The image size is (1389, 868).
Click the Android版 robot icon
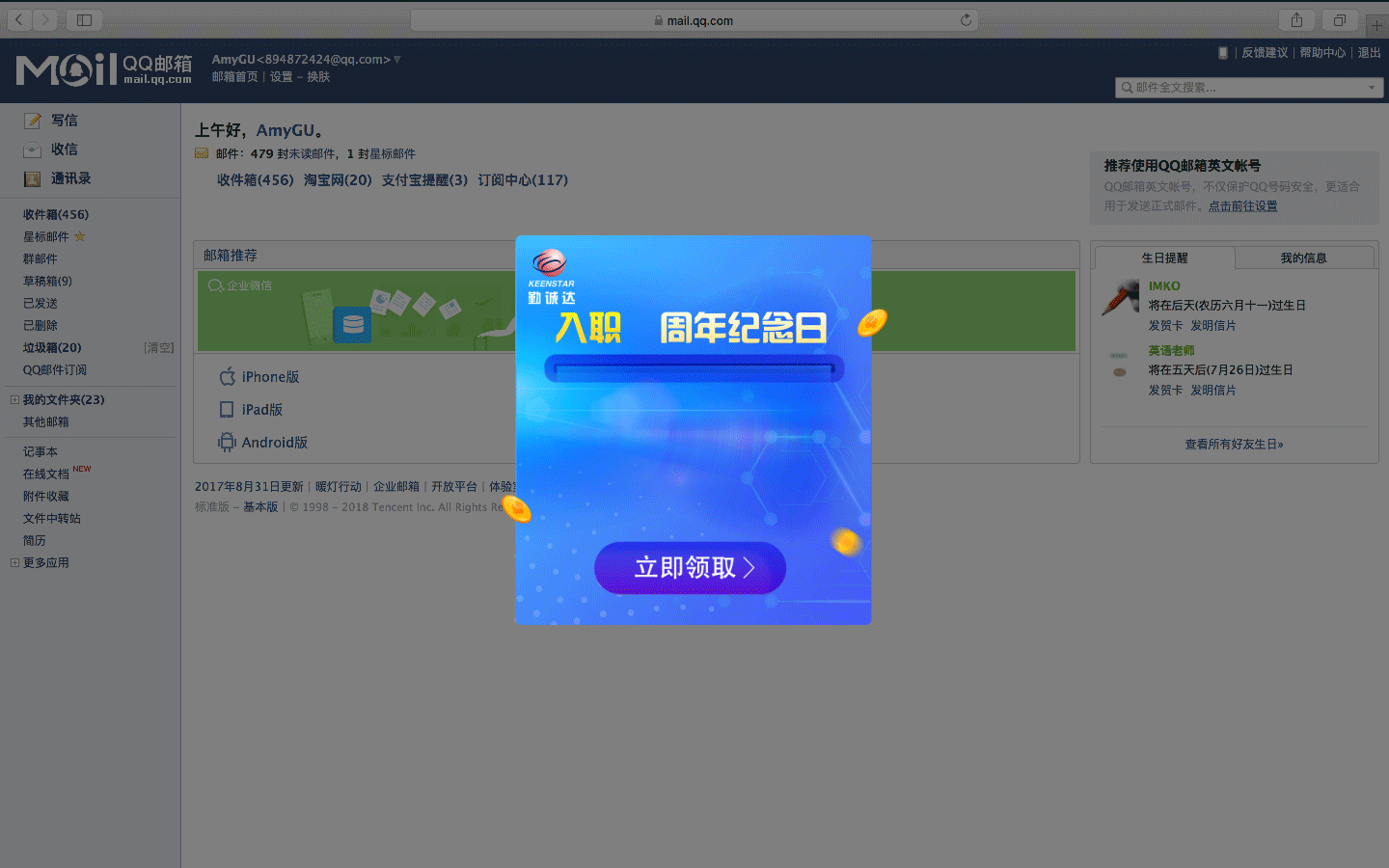click(x=226, y=442)
